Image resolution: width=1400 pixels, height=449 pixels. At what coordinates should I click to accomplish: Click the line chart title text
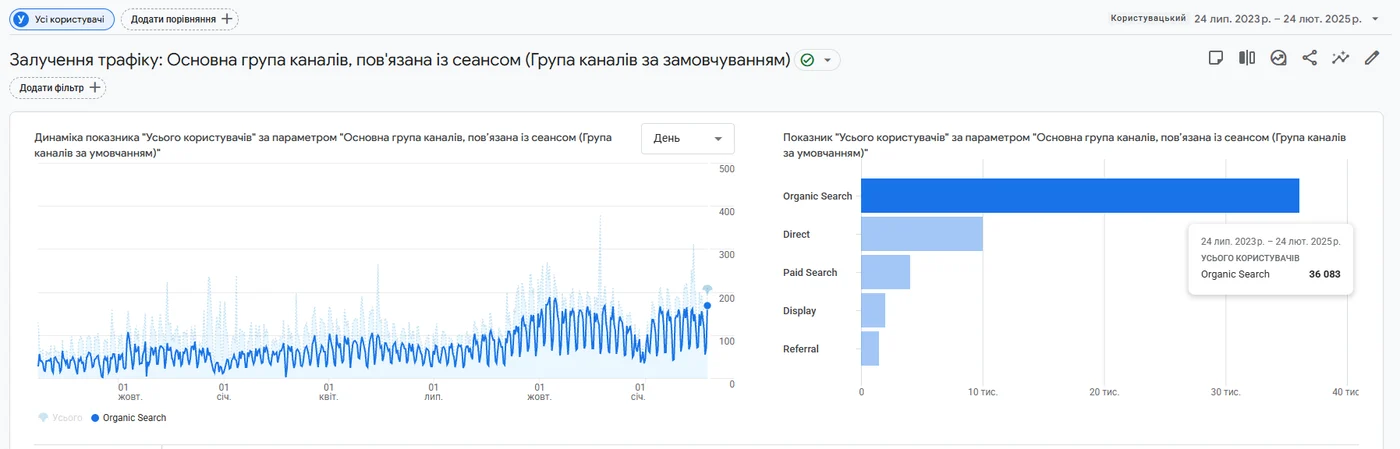pyautogui.click(x=322, y=146)
